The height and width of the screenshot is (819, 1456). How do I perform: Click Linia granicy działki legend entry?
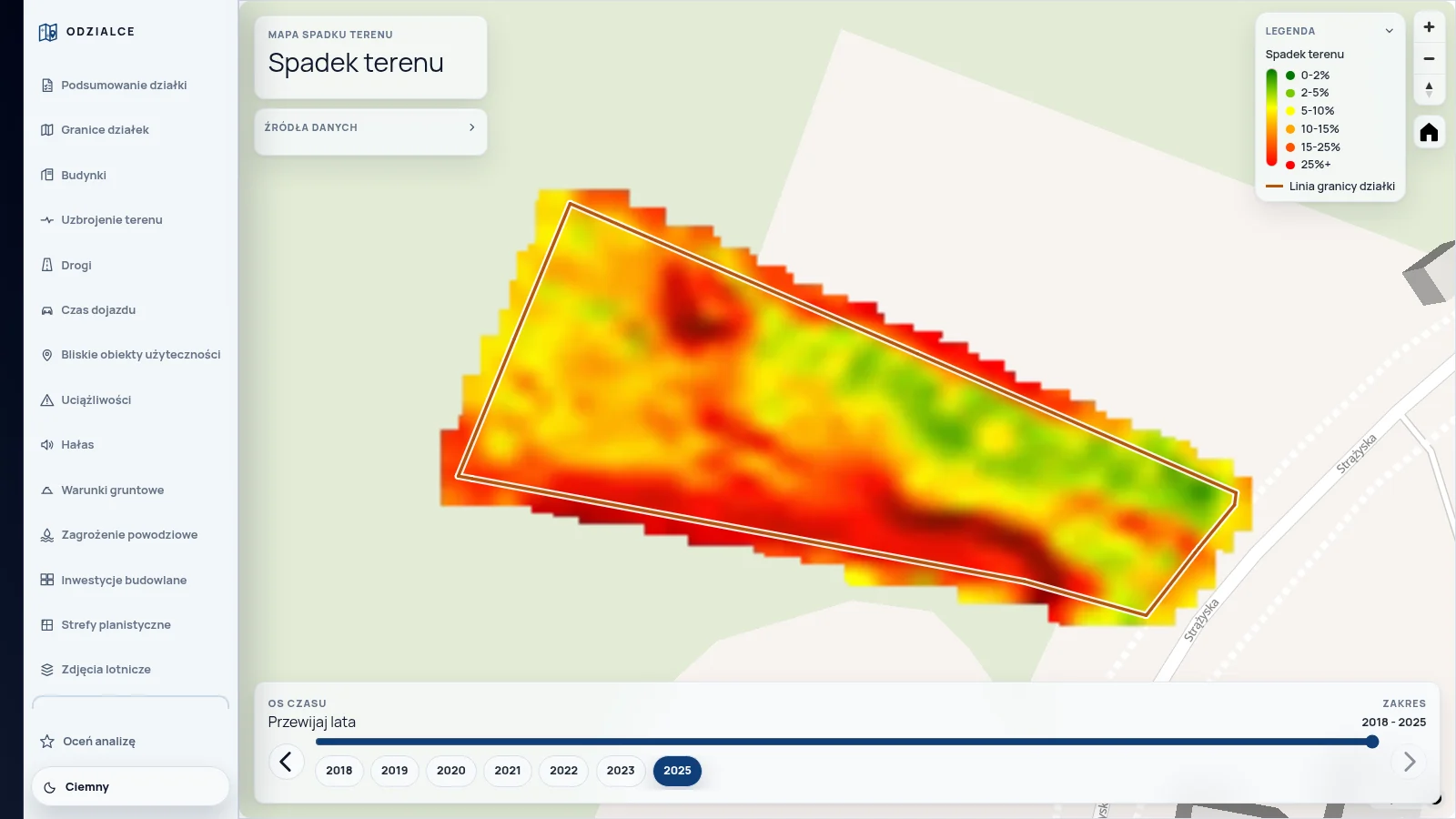click(x=1330, y=187)
